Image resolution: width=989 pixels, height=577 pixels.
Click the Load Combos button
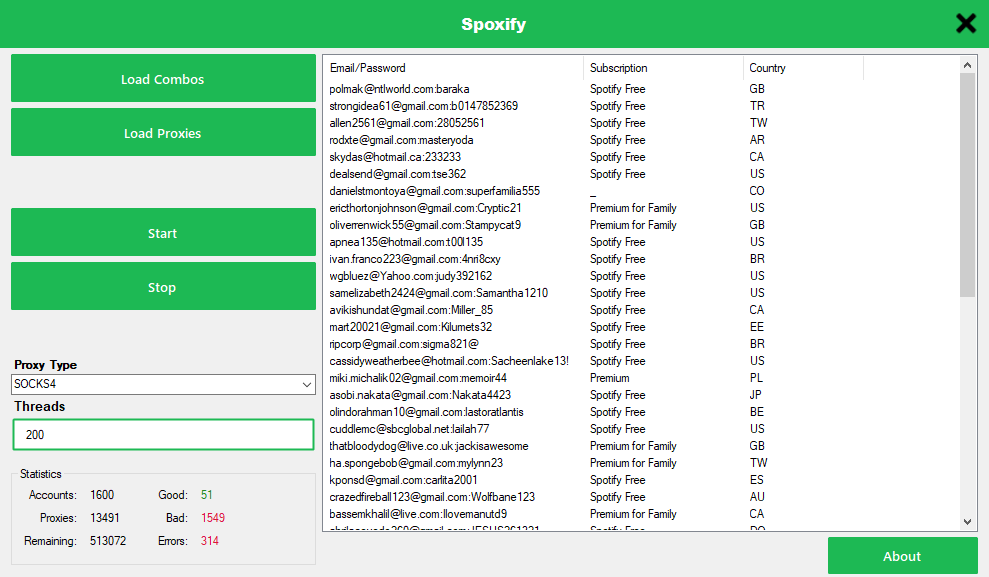(x=163, y=79)
